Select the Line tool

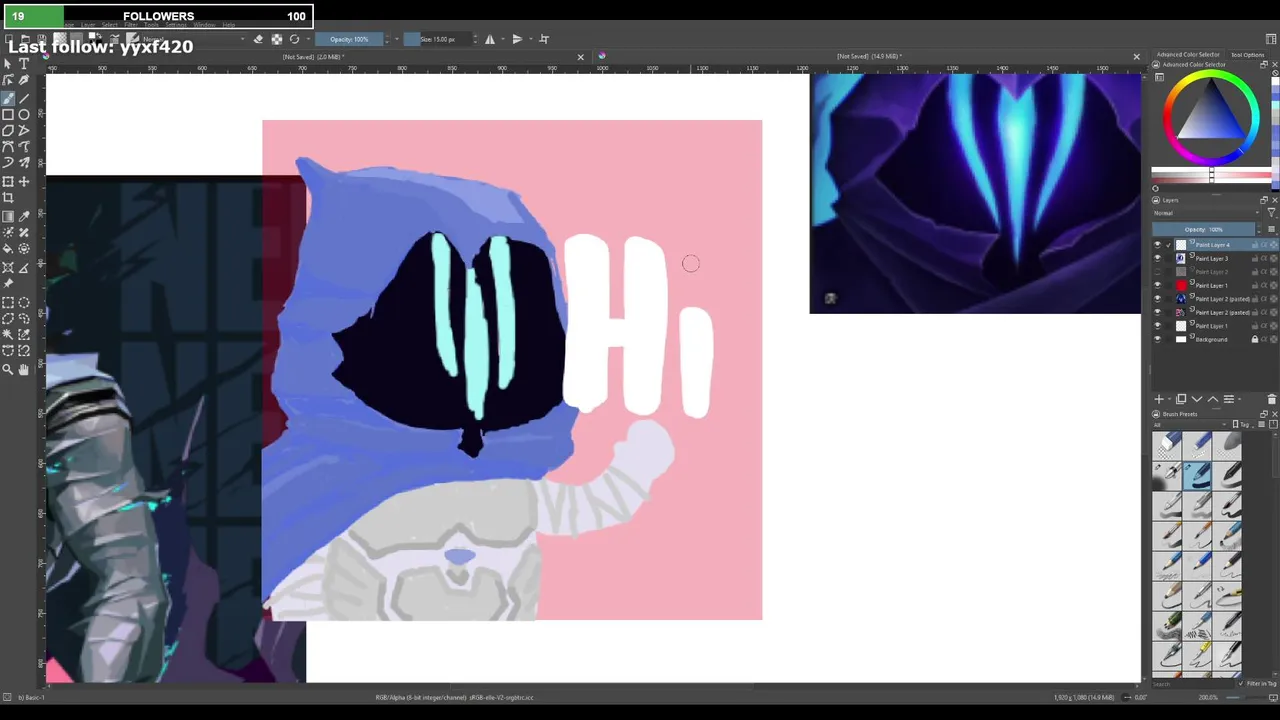pyautogui.click(x=24, y=98)
